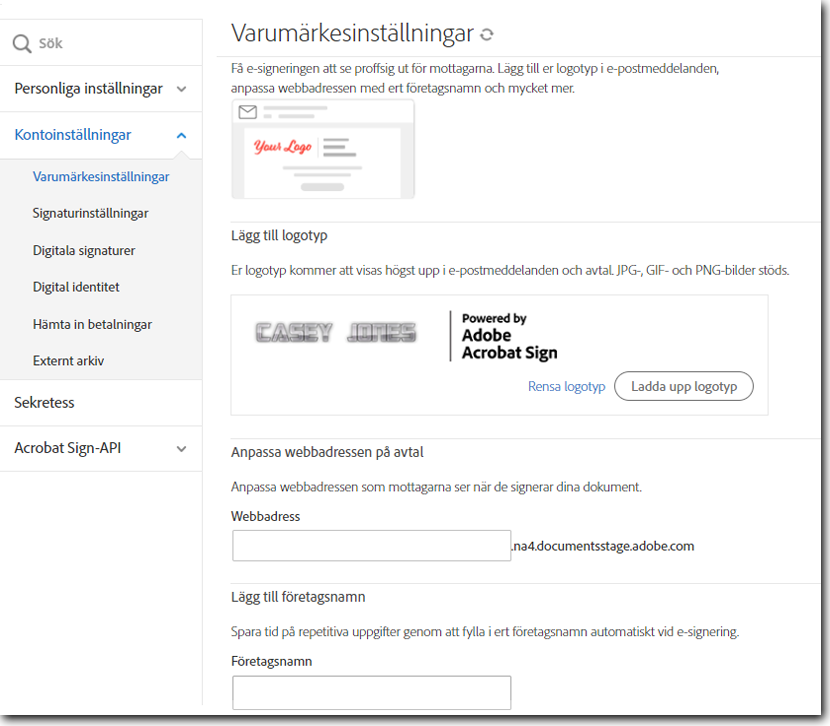Click the .na4.documentsstage.adobe.com domain text
Viewport: 830px width, 726px height.
pyautogui.click(x=603, y=546)
